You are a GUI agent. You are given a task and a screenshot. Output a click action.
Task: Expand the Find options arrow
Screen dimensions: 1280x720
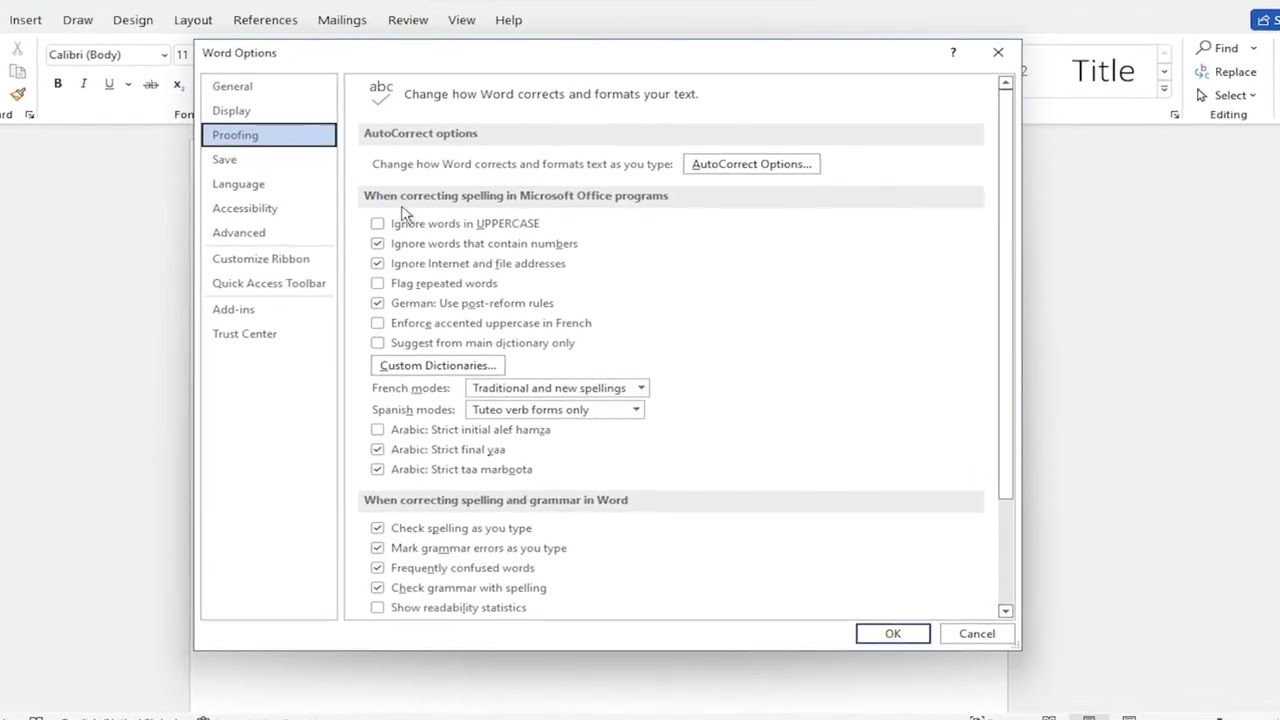pos(1253,48)
